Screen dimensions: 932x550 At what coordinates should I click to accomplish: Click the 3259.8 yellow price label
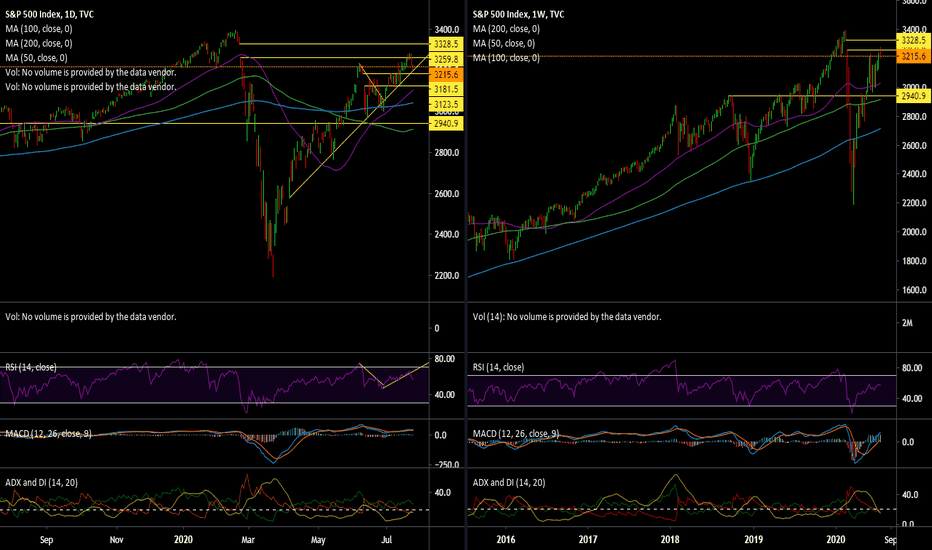446,59
